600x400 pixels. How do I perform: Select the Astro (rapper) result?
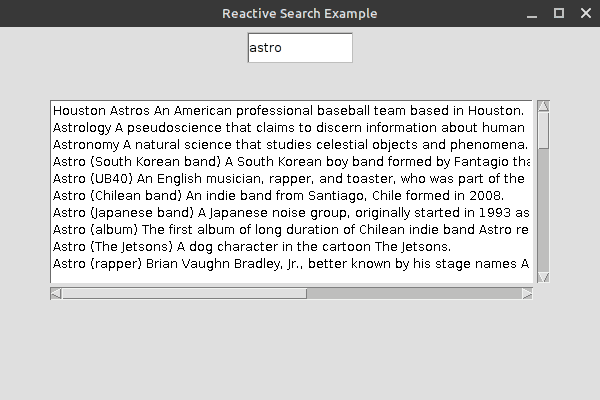288,264
